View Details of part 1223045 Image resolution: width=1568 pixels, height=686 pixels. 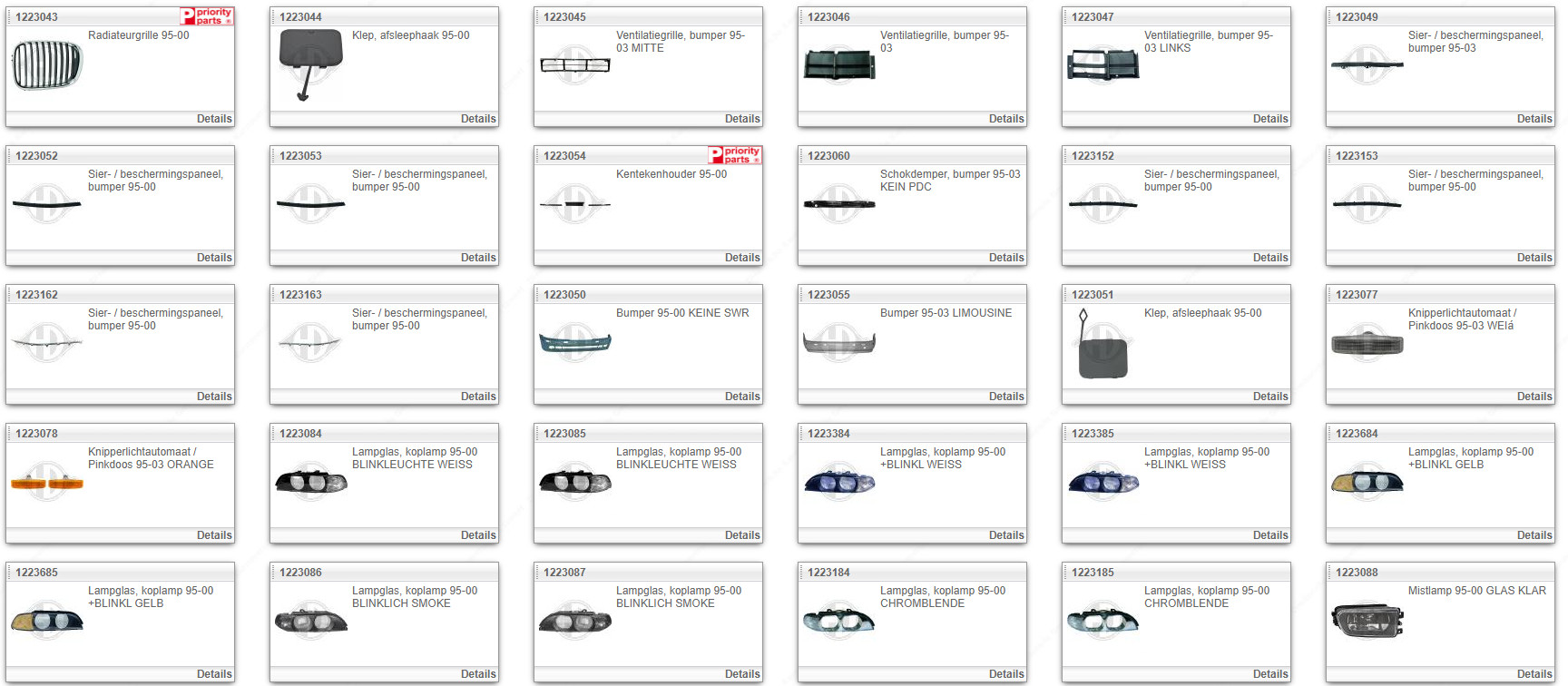742,119
